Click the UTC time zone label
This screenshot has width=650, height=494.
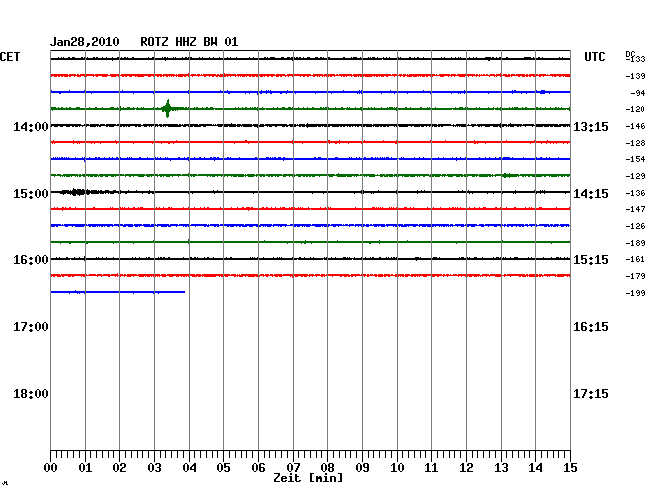click(594, 57)
